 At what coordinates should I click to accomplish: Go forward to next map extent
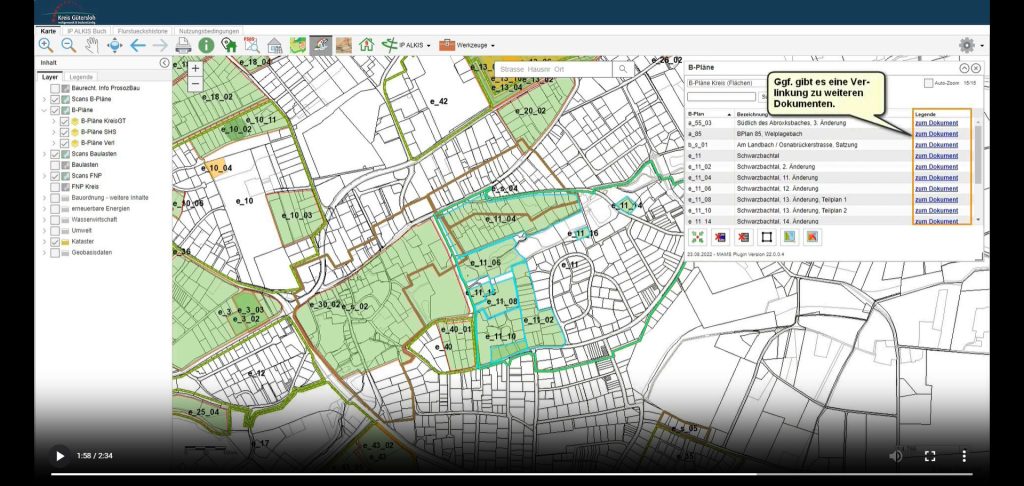pyautogui.click(x=160, y=45)
